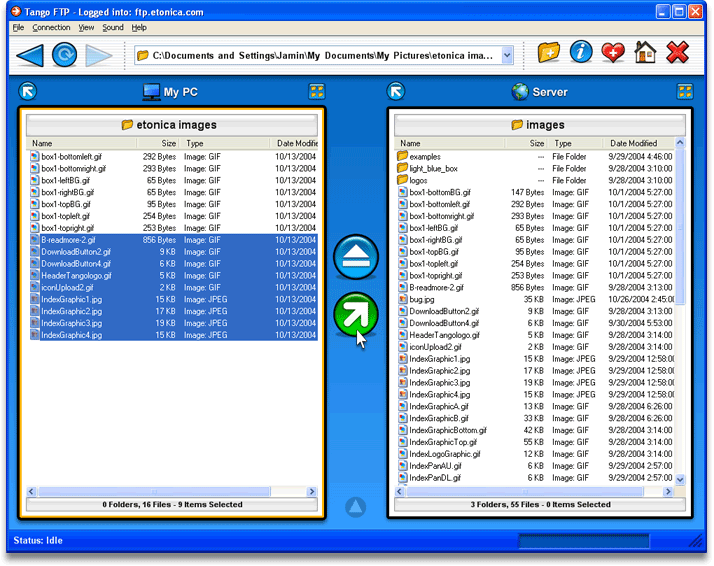Viewport: 714px width, 566px height.
Task: Click Server status '3 Folders, 55 Files'
Action: [x=505, y=505]
